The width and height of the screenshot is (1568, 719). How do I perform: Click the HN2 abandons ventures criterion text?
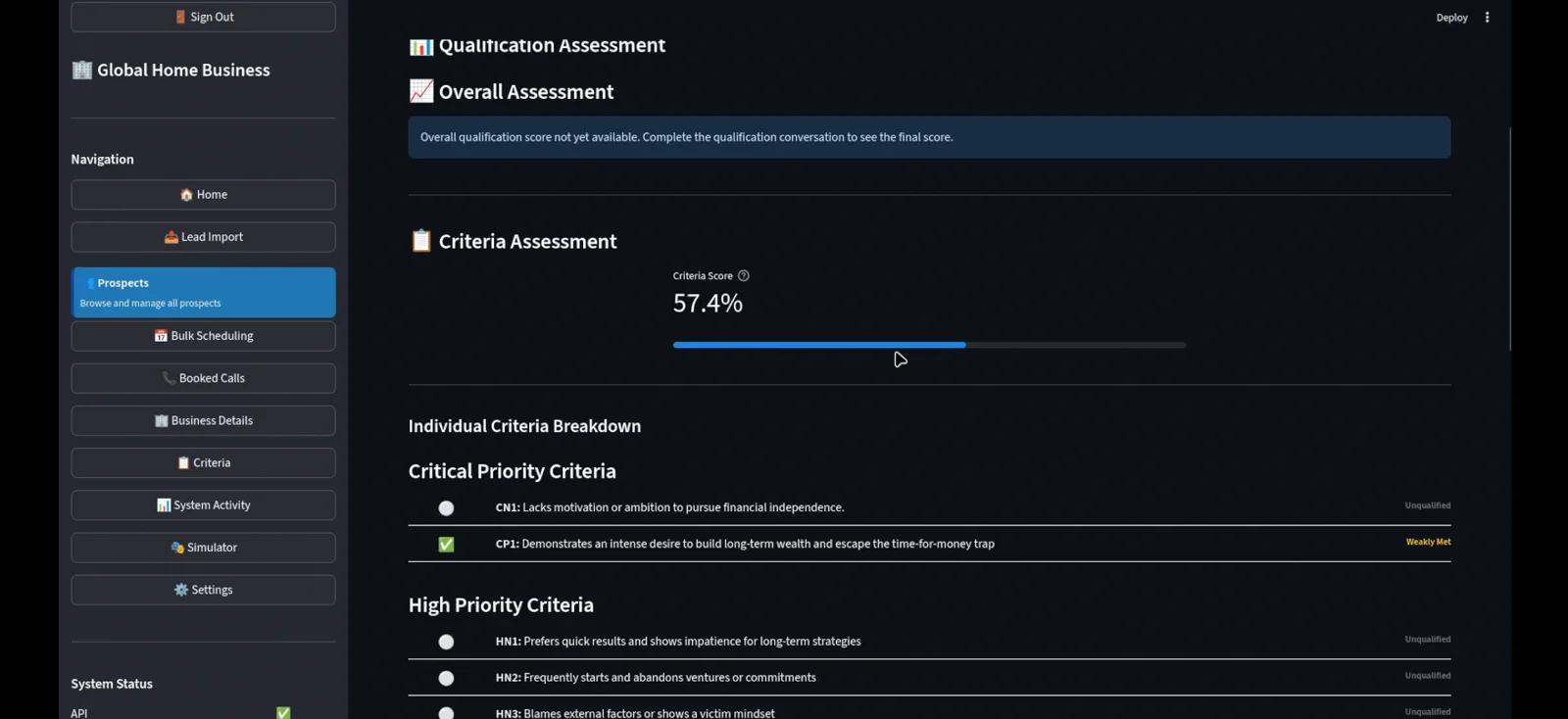[x=656, y=678]
